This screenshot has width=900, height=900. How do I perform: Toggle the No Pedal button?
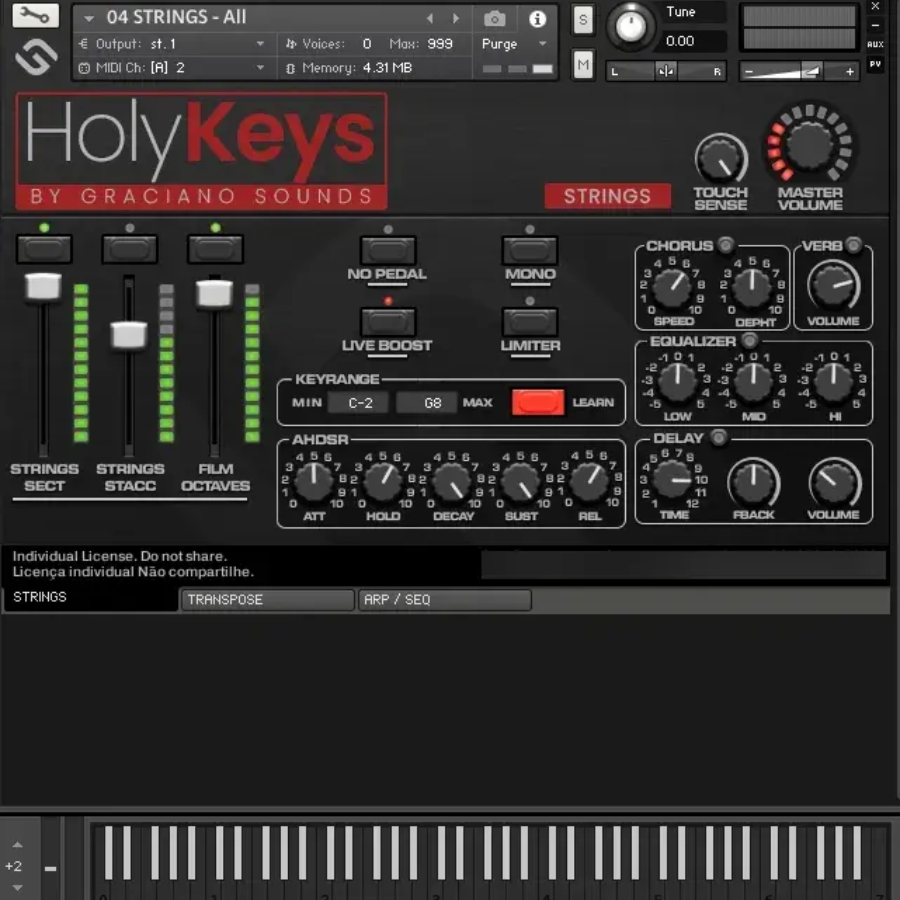point(388,250)
